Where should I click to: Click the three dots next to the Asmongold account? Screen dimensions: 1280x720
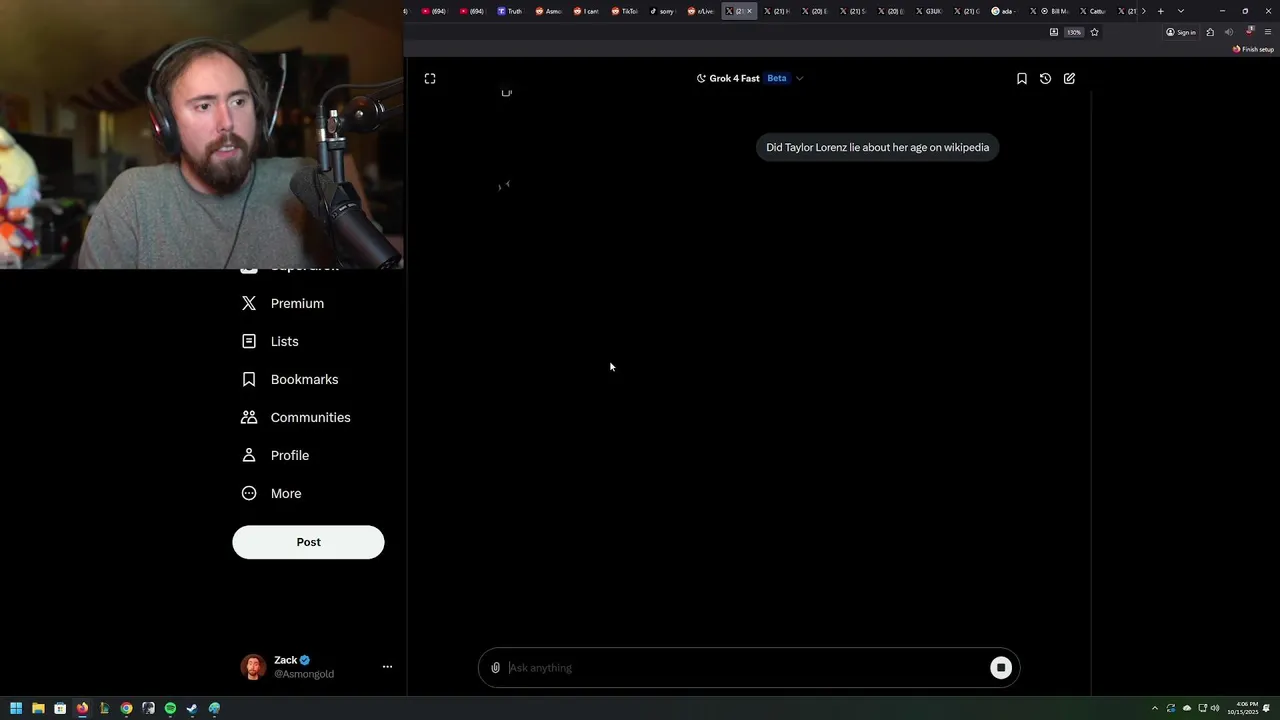pyautogui.click(x=387, y=667)
